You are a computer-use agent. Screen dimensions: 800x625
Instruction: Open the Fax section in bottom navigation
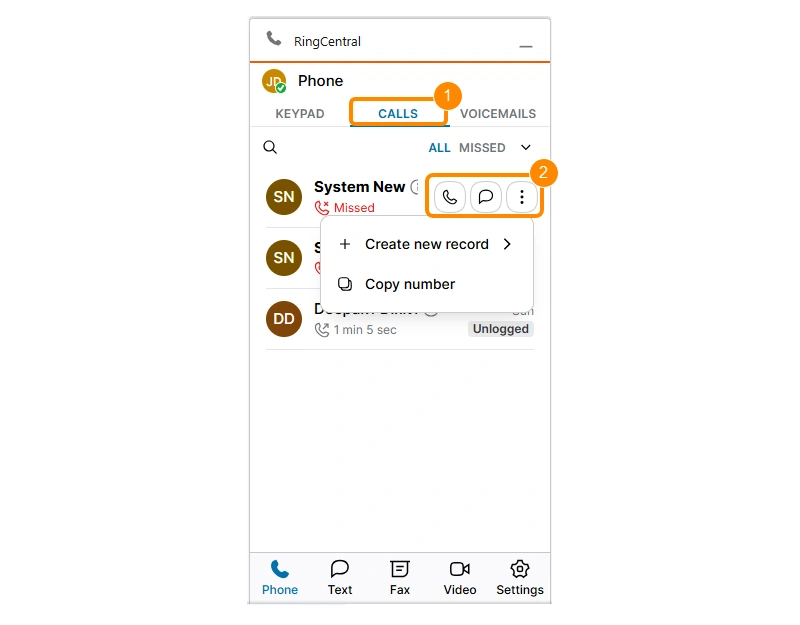(399, 578)
